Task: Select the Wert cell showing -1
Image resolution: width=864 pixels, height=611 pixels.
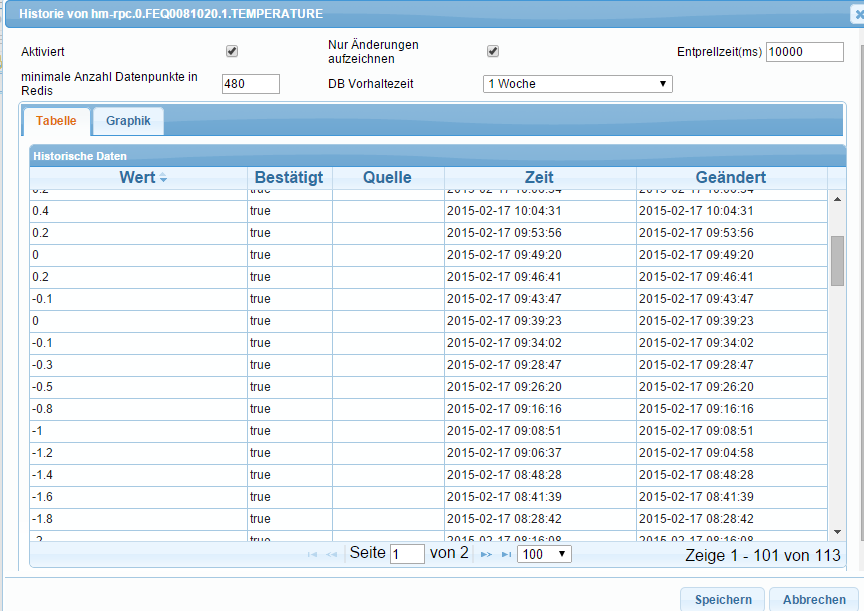Action: [x=138, y=431]
